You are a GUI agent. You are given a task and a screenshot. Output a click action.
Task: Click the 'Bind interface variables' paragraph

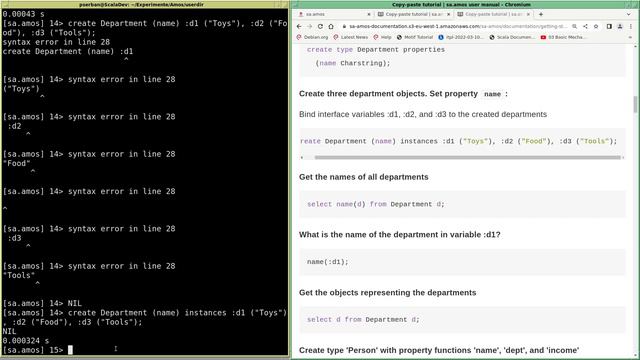423,114
